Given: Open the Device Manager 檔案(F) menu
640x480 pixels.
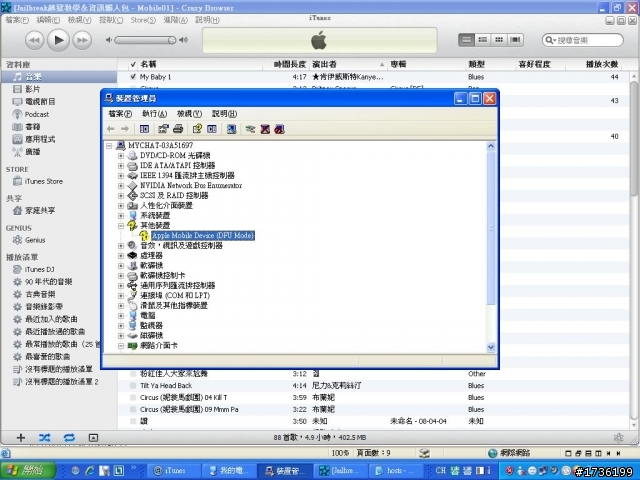Looking at the screenshot, I should [x=120, y=113].
